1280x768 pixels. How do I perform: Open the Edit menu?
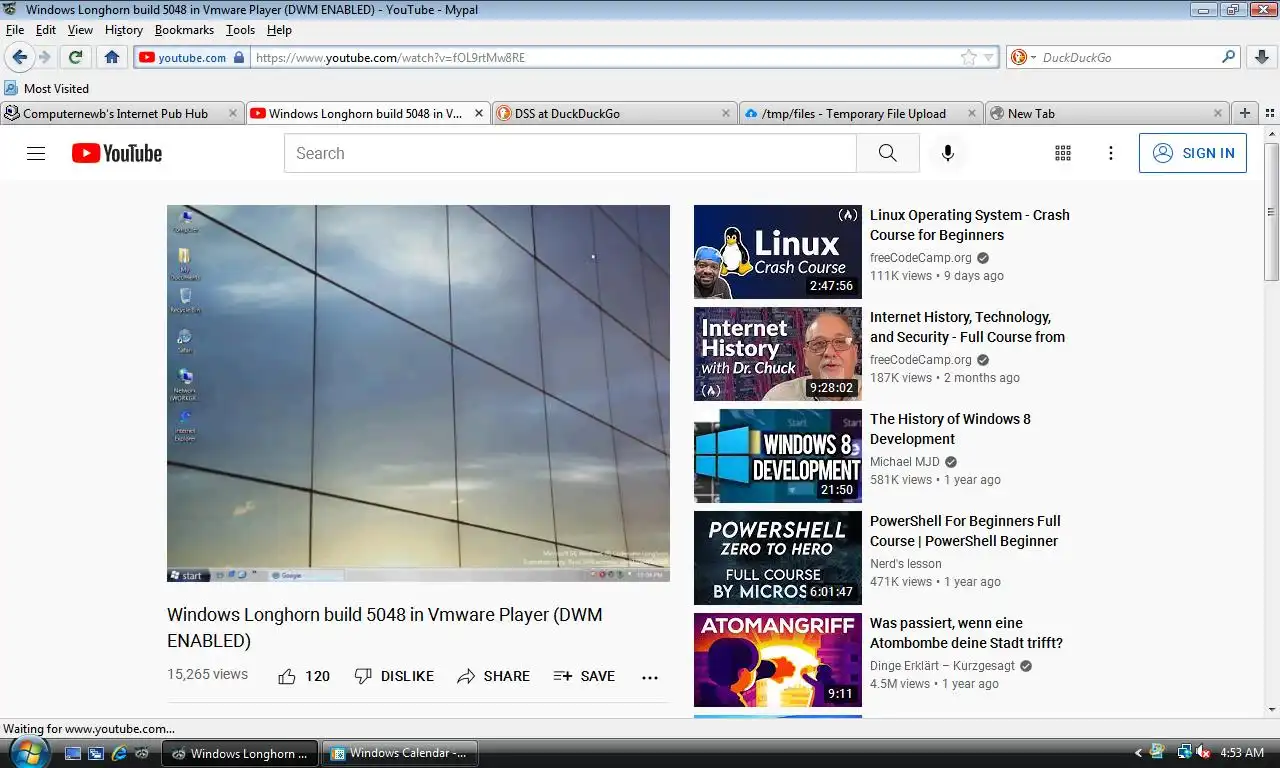pos(45,30)
